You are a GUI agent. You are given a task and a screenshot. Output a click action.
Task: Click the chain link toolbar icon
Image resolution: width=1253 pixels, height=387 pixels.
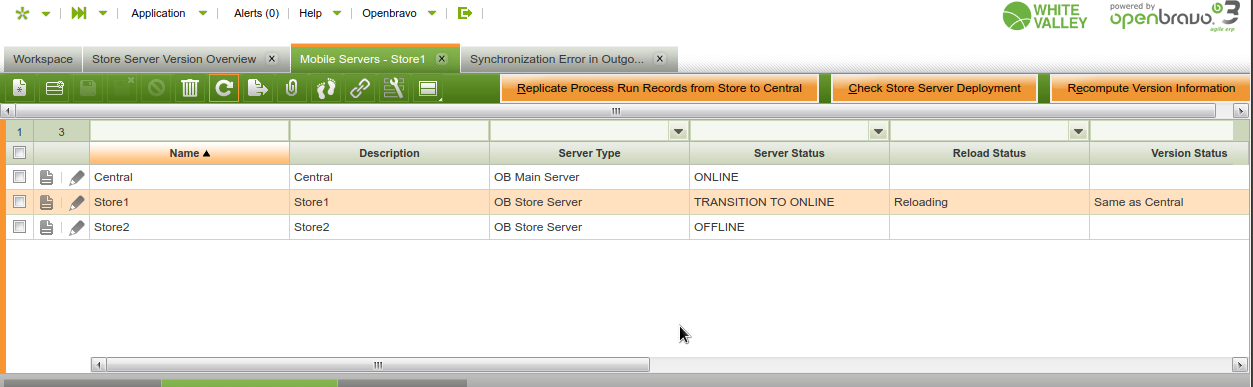pyautogui.click(x=359, y=88)
